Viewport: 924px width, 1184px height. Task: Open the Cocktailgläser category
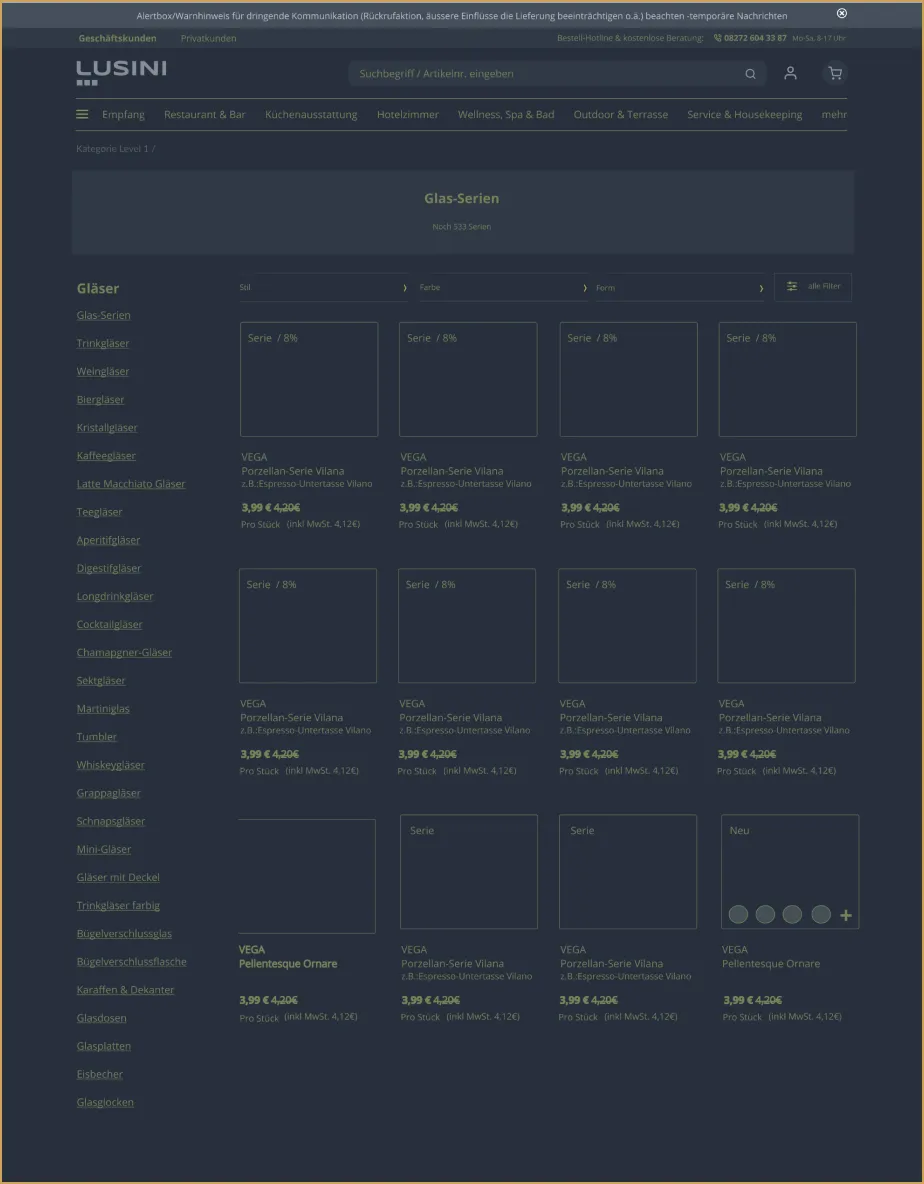[x=109, y=624]
